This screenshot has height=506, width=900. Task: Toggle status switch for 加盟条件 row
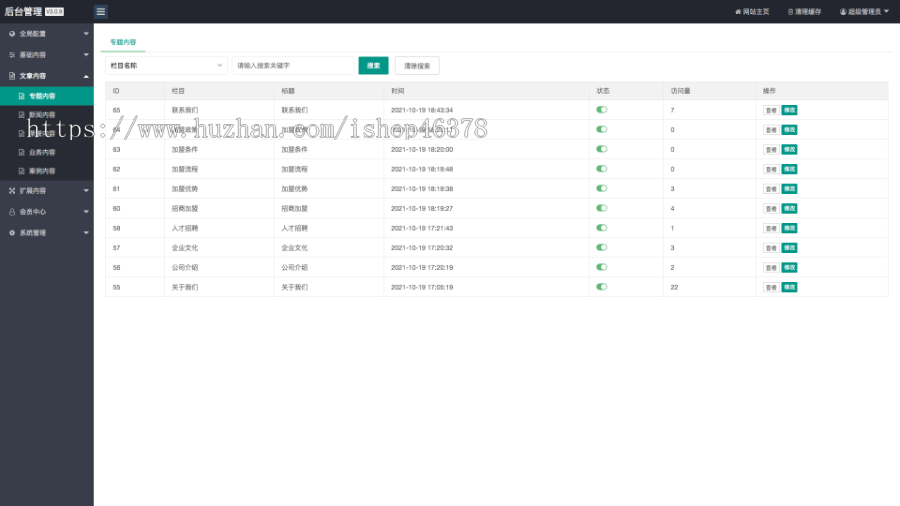(x=602, y=149)
